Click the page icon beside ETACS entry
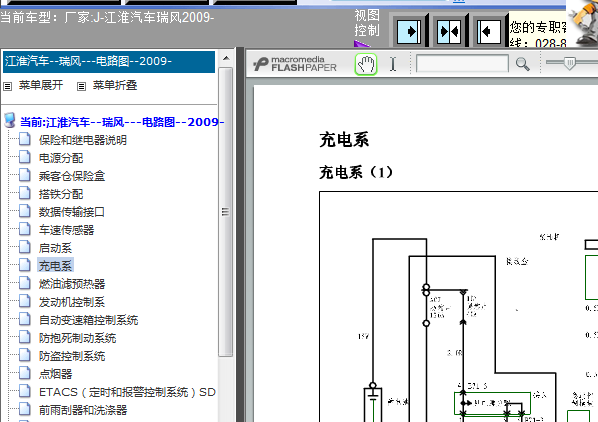 (25, 392)
